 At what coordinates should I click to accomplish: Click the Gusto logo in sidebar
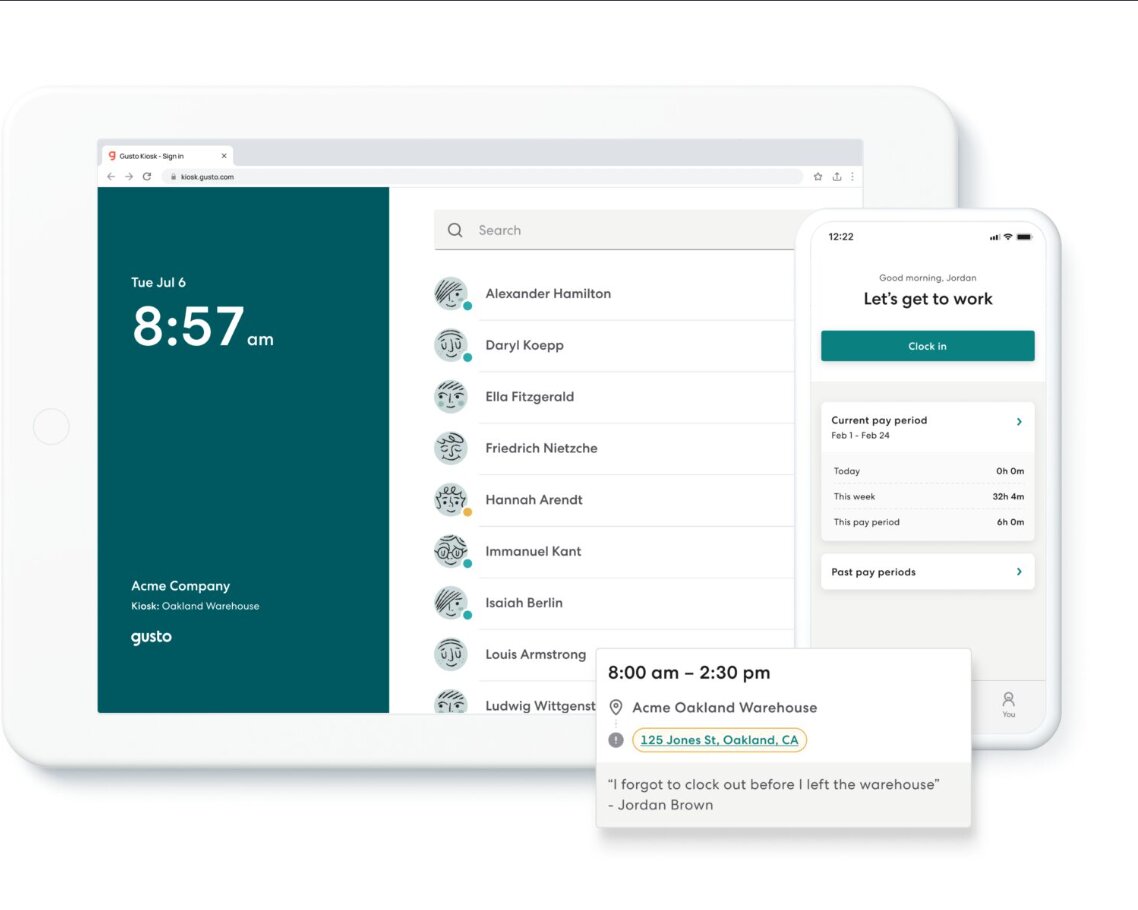[x=151, y=637]
